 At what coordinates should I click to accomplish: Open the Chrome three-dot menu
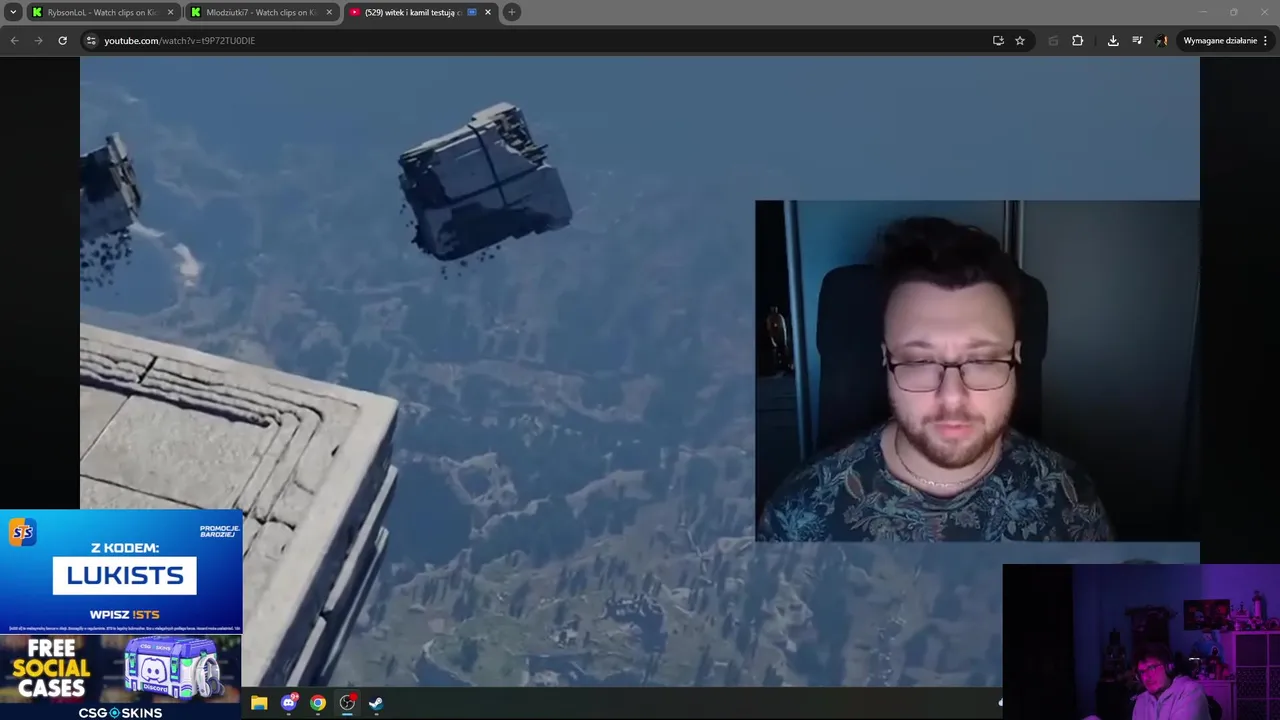point(1266,40)
